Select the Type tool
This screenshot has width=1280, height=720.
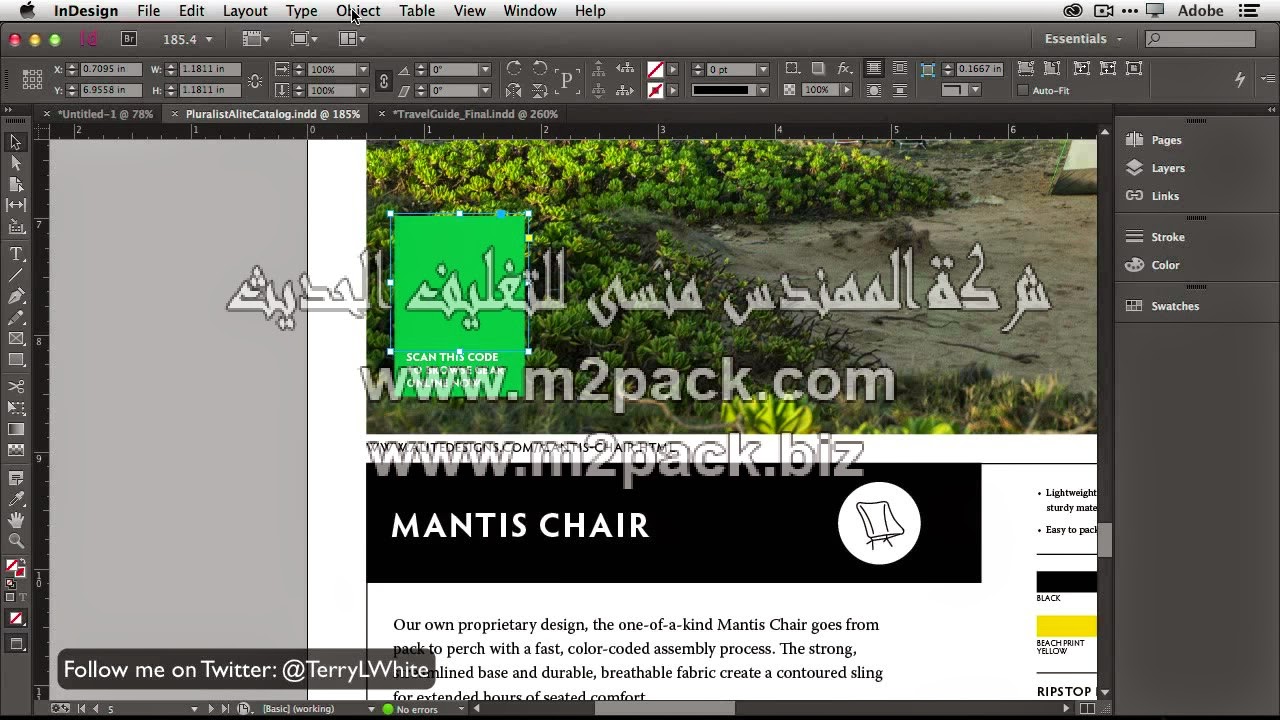[x=16, y=254]
